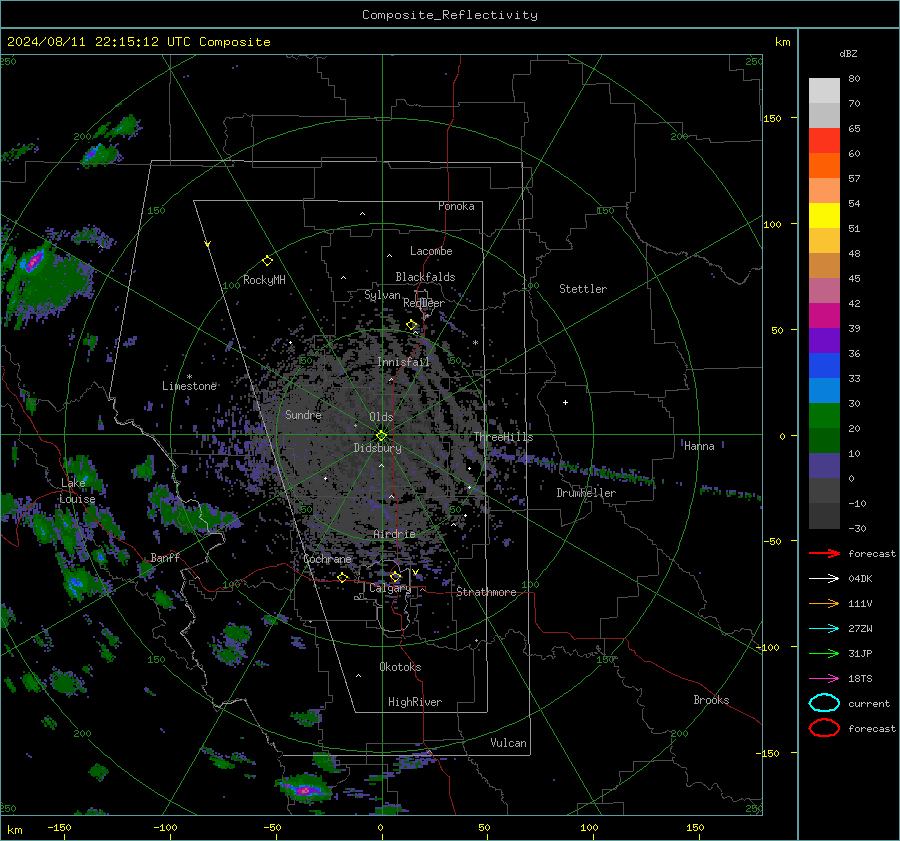Click the Stettler town label
This screenshot has height=841, width=900.
(x=583, y=289)
